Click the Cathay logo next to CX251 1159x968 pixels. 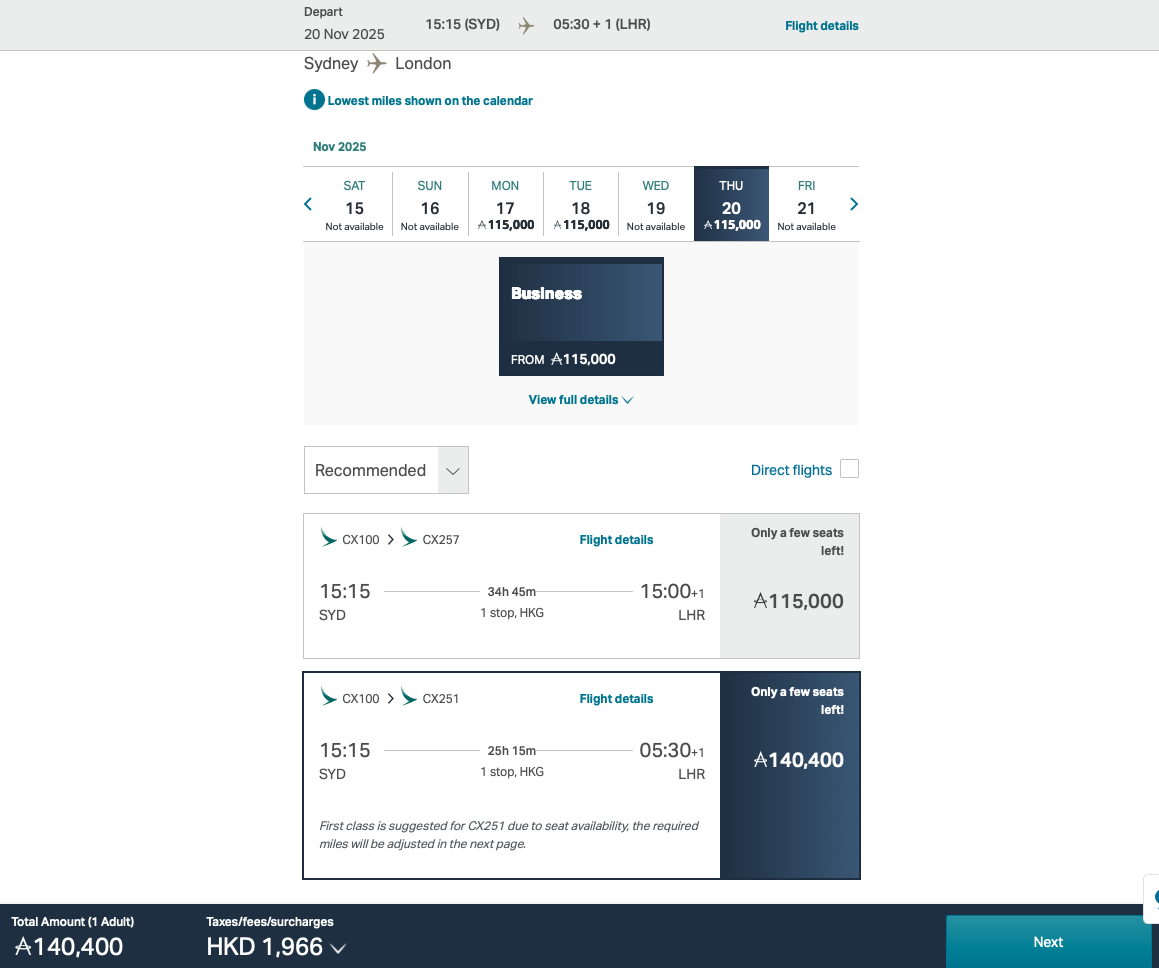(409, 697)
